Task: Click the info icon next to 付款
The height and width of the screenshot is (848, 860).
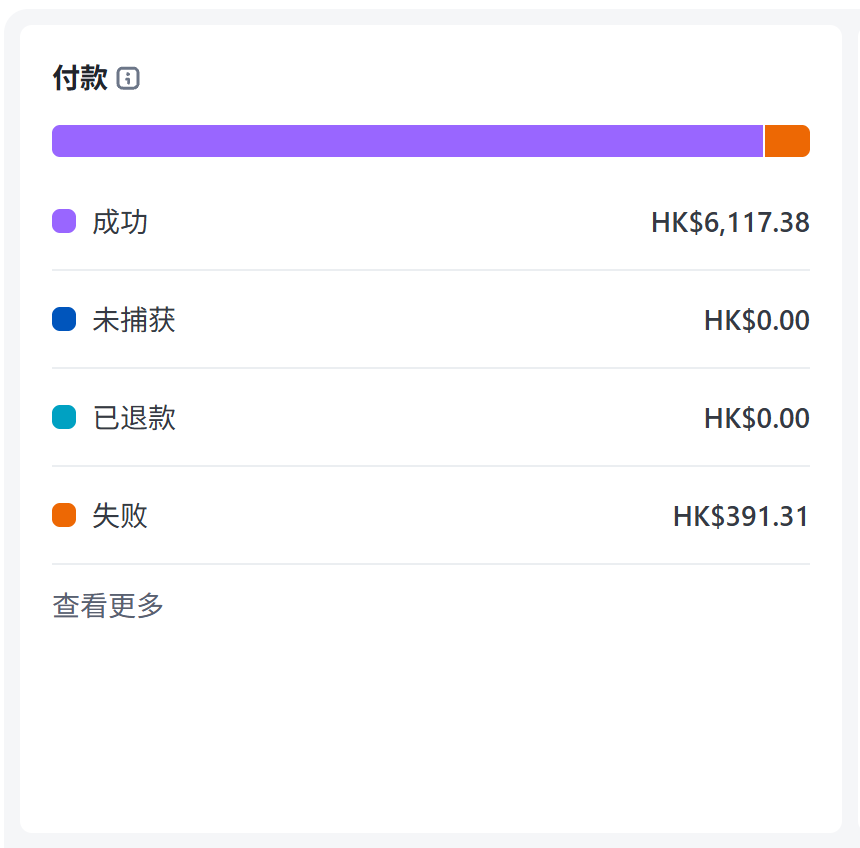Action: (128, 78)
